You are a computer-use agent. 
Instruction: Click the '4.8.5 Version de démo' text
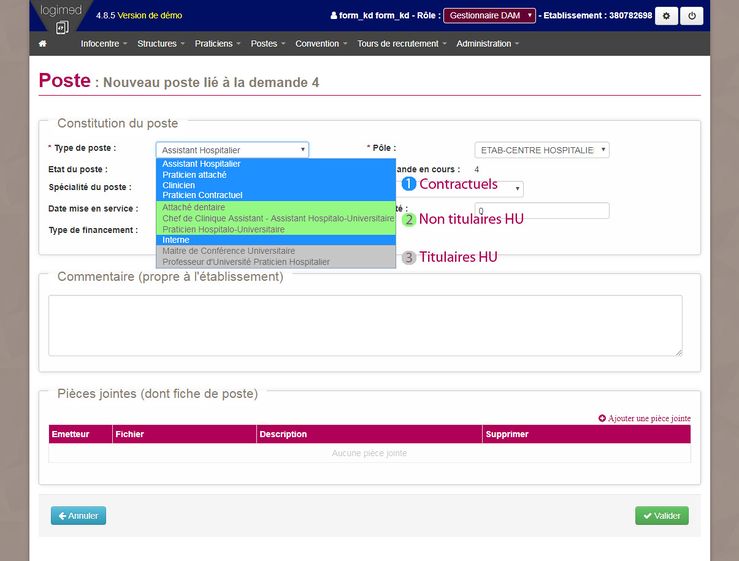(x=139, y=16)
